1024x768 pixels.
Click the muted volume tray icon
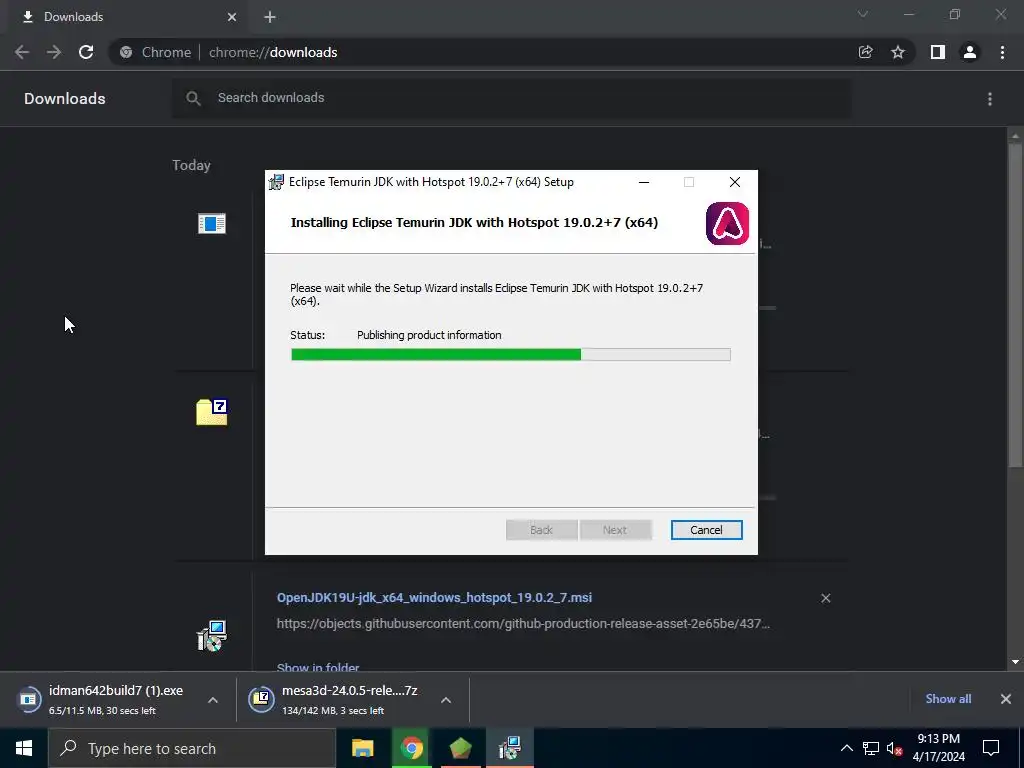894,749
